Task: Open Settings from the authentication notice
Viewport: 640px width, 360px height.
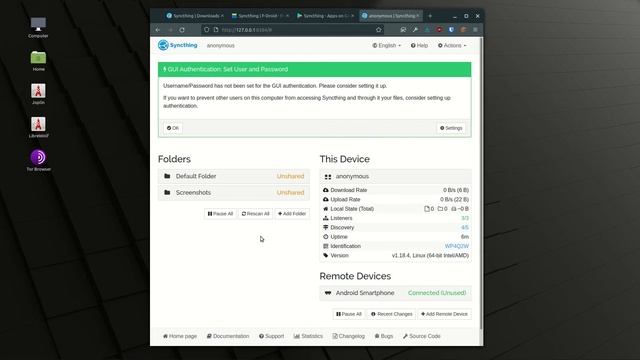Action: (x=451, y=128)
